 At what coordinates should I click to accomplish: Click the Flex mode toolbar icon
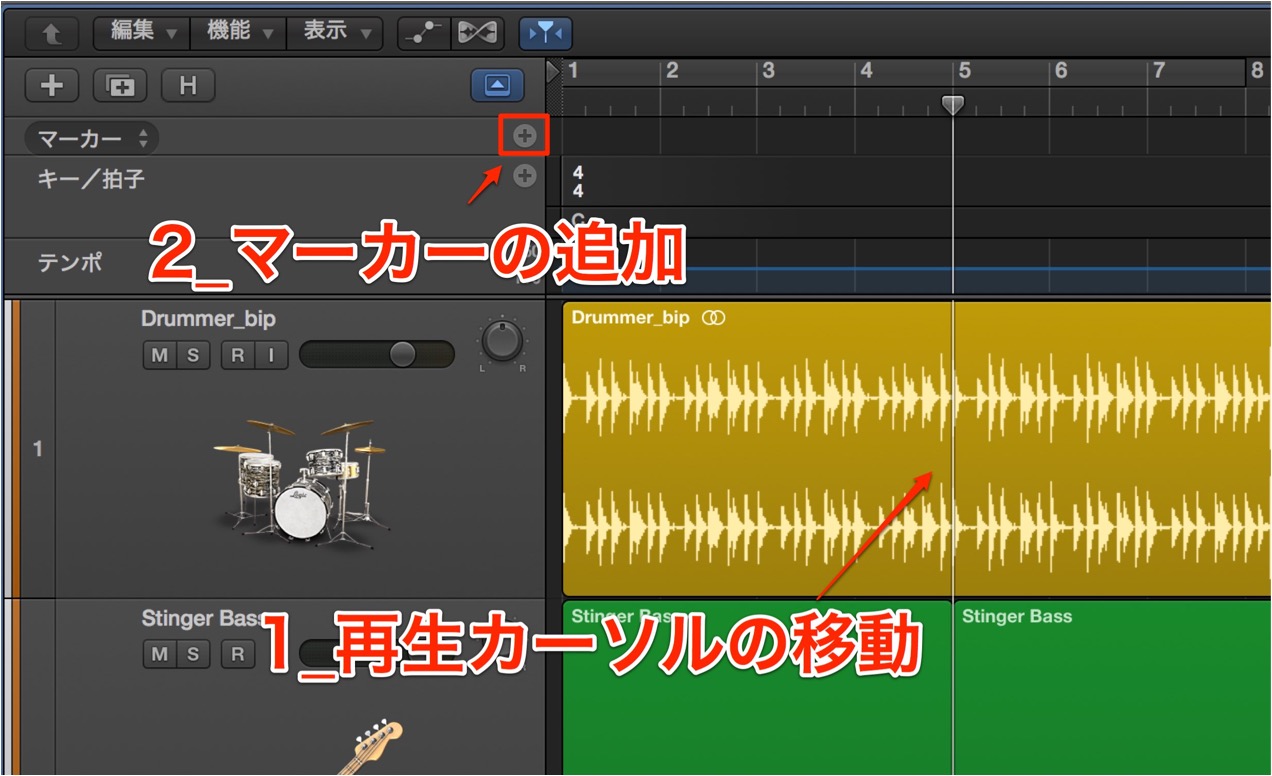477,33
